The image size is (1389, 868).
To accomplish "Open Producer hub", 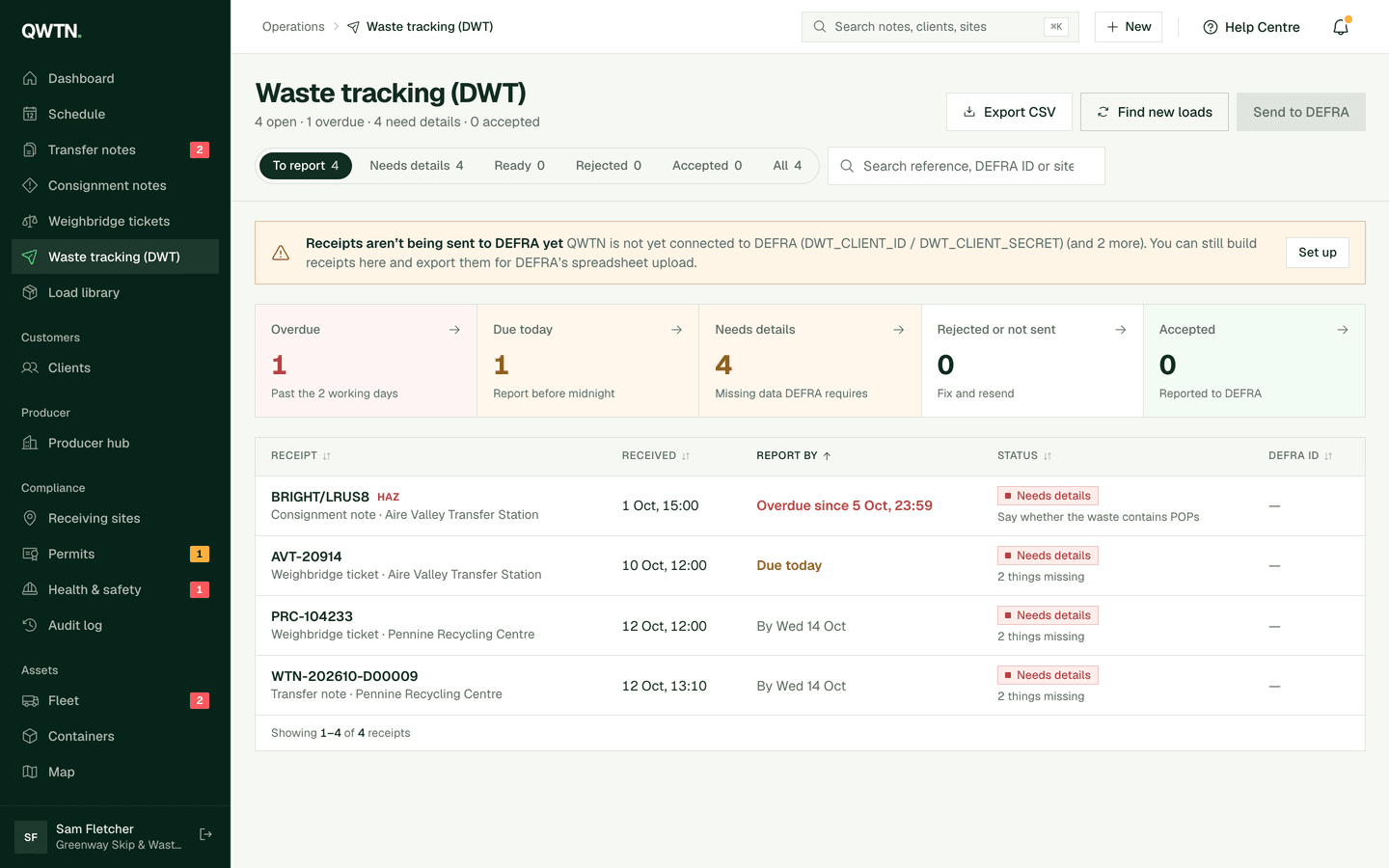I will tap(115, 443).
